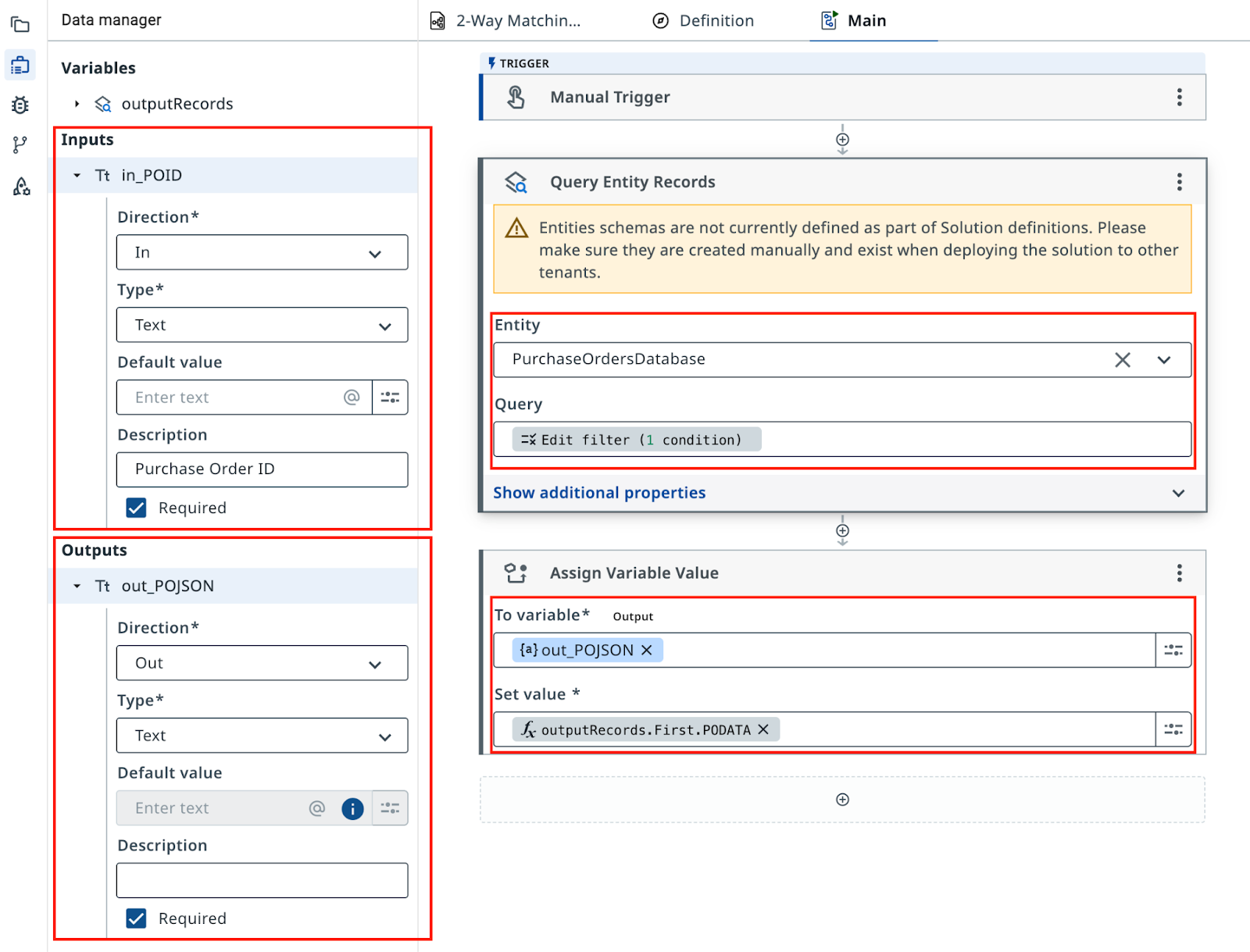Open the project explorer sidebar icon
Image resolution: width=1250 pixels, height=952 pixels.
[x=20, y=25]
